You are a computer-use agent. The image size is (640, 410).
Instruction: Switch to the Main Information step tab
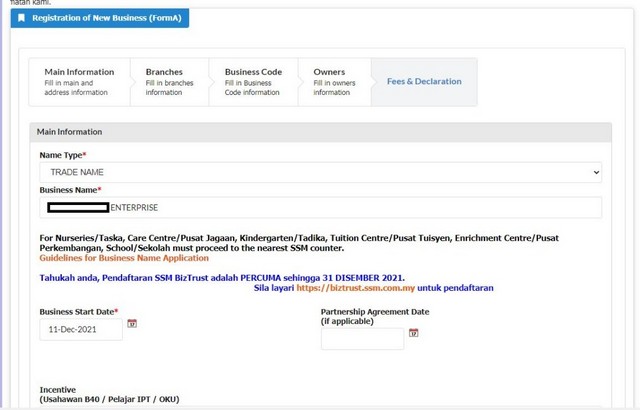coord(79,82)
